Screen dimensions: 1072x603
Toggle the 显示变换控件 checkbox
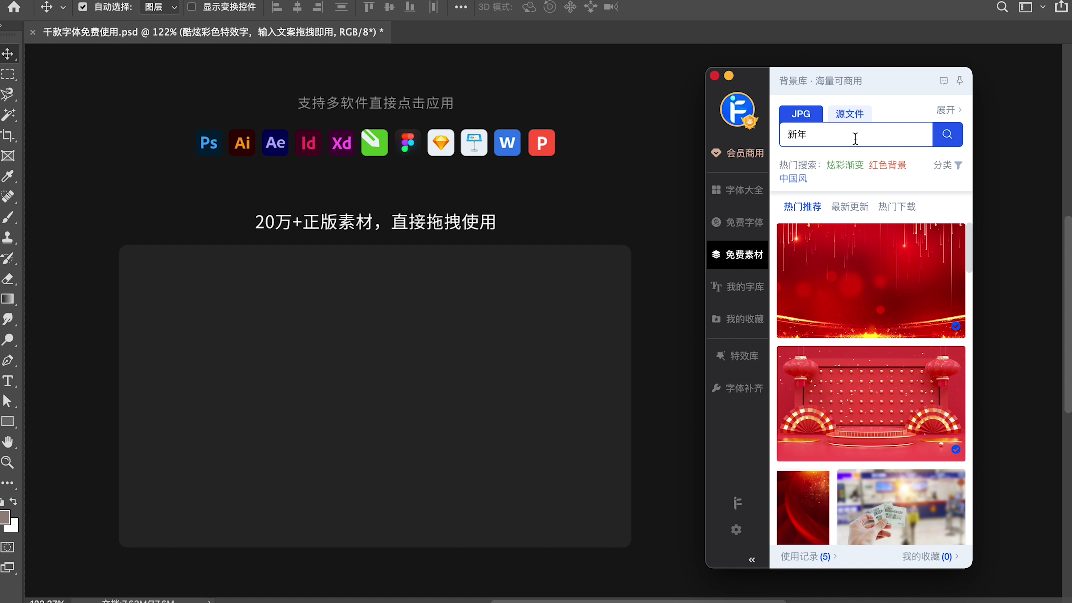click(x=191, y=7)
